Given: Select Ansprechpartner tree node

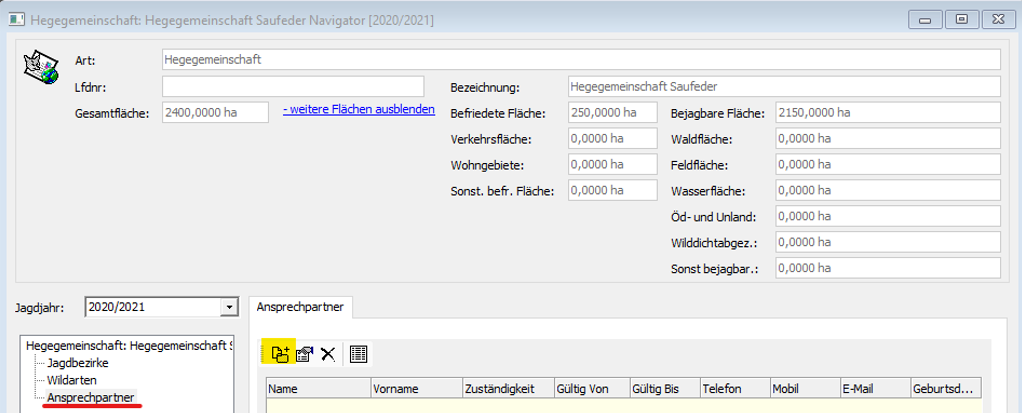Looking at the screenshot, I should 91,397.
